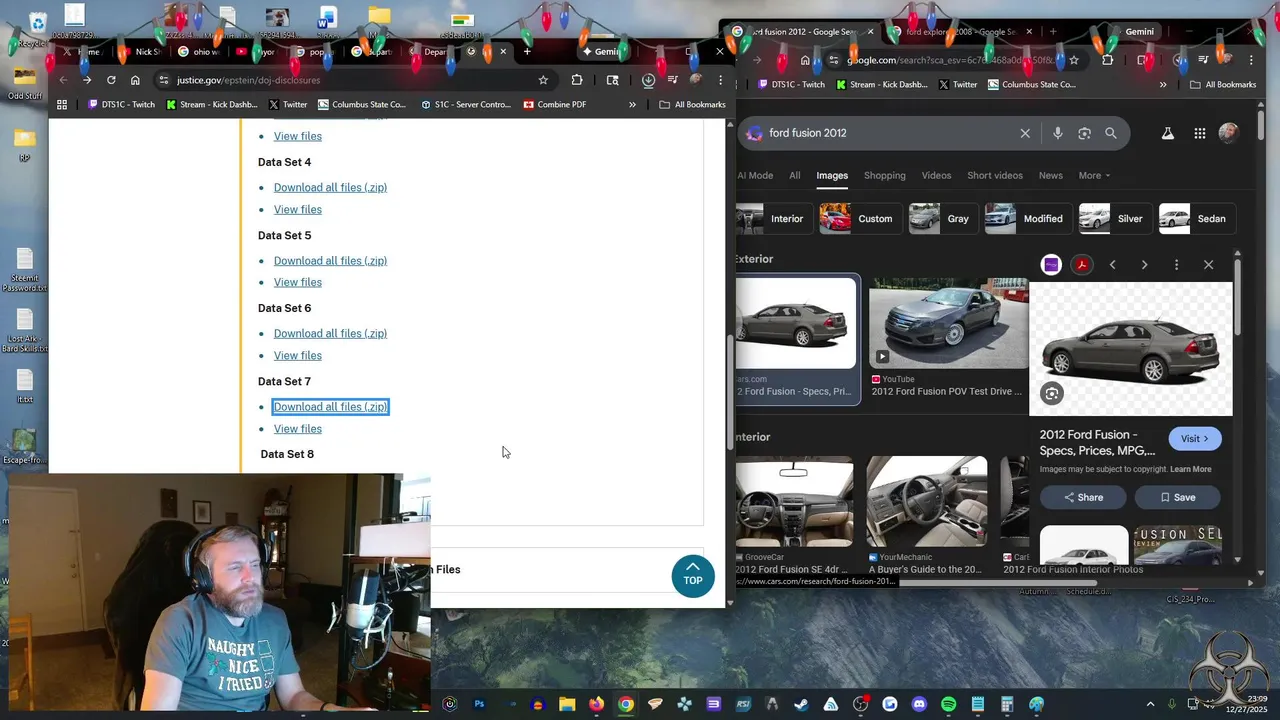
Task: View files for Data Set 7
Action: (298, 429)
